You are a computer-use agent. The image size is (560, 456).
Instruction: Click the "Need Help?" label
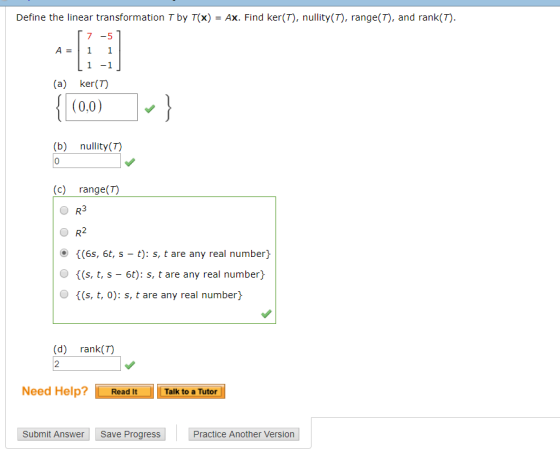[55, 391]
